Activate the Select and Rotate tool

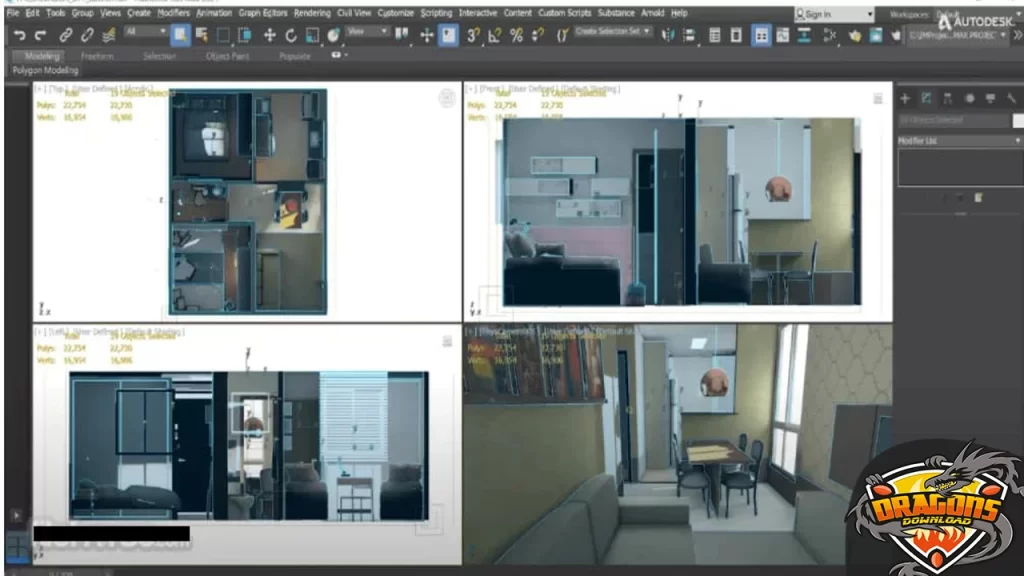291,35
